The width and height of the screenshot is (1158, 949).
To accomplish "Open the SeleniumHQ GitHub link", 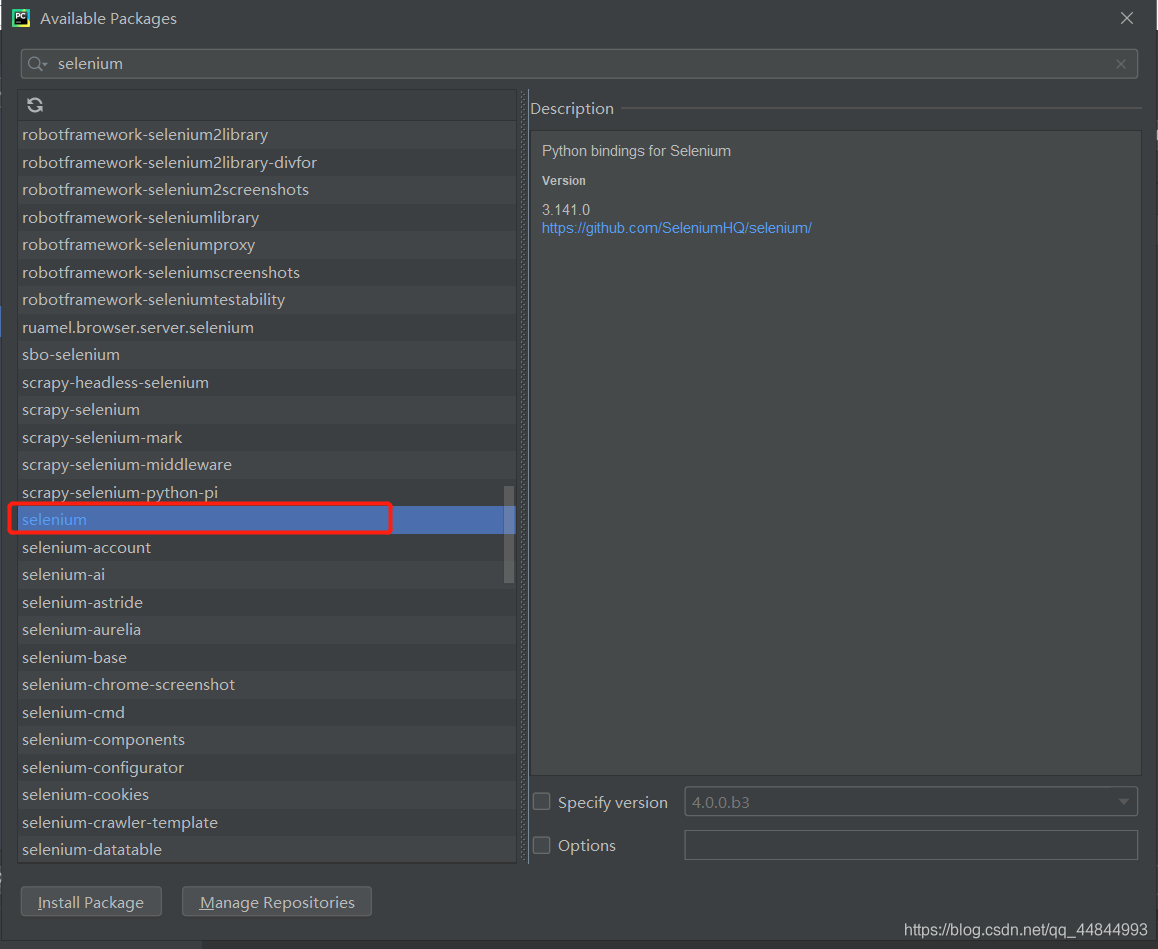I will click(676, 228).
